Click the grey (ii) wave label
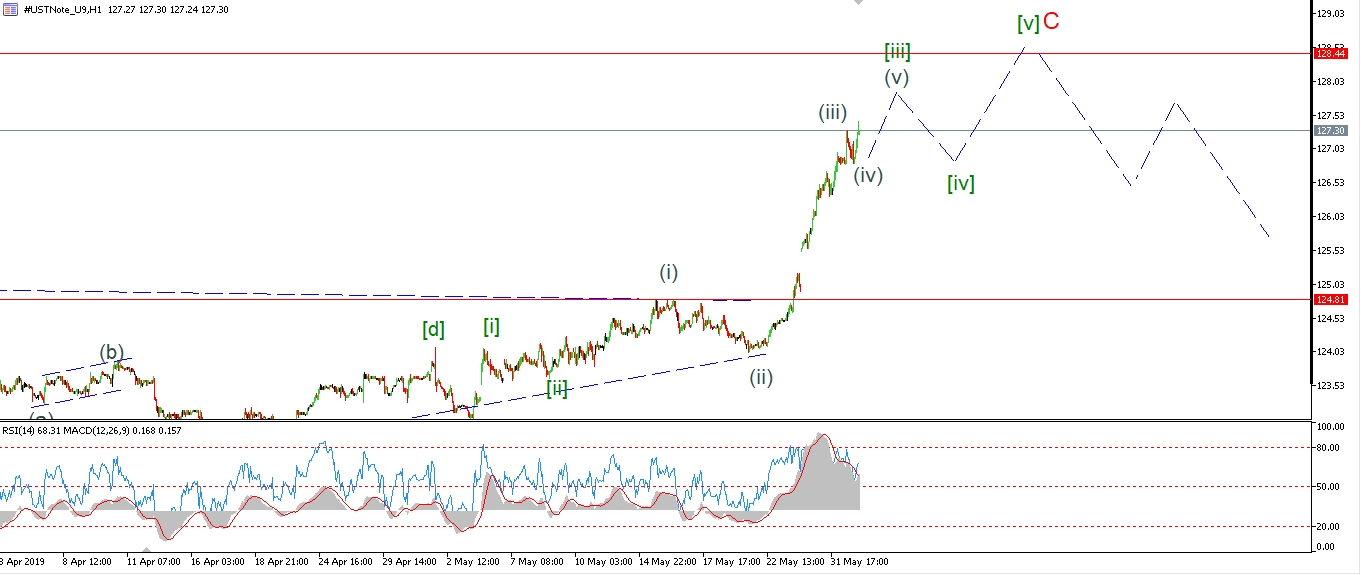This screenshot has width=1361, height=575. pos(762,377)
